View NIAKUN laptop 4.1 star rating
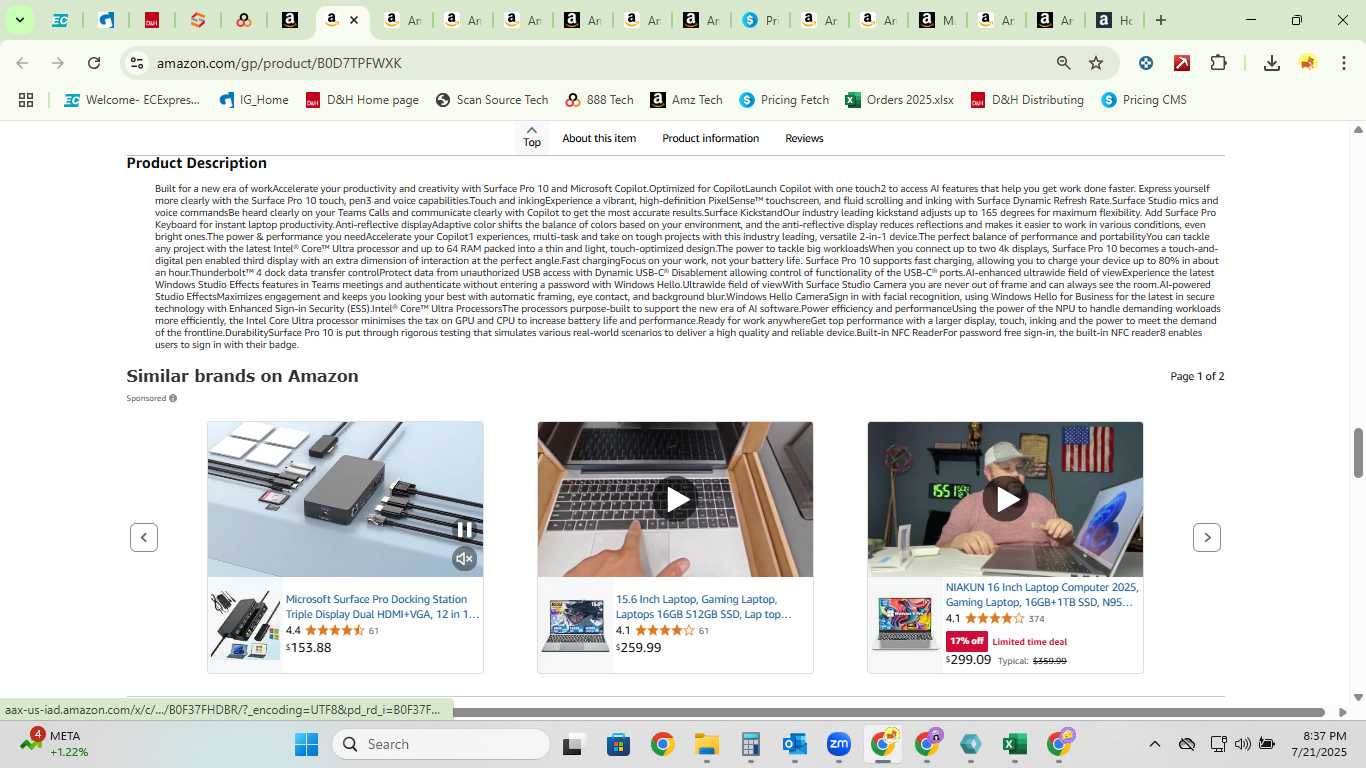The height and width of the screenshot is (768, 1366). point(995,619)
